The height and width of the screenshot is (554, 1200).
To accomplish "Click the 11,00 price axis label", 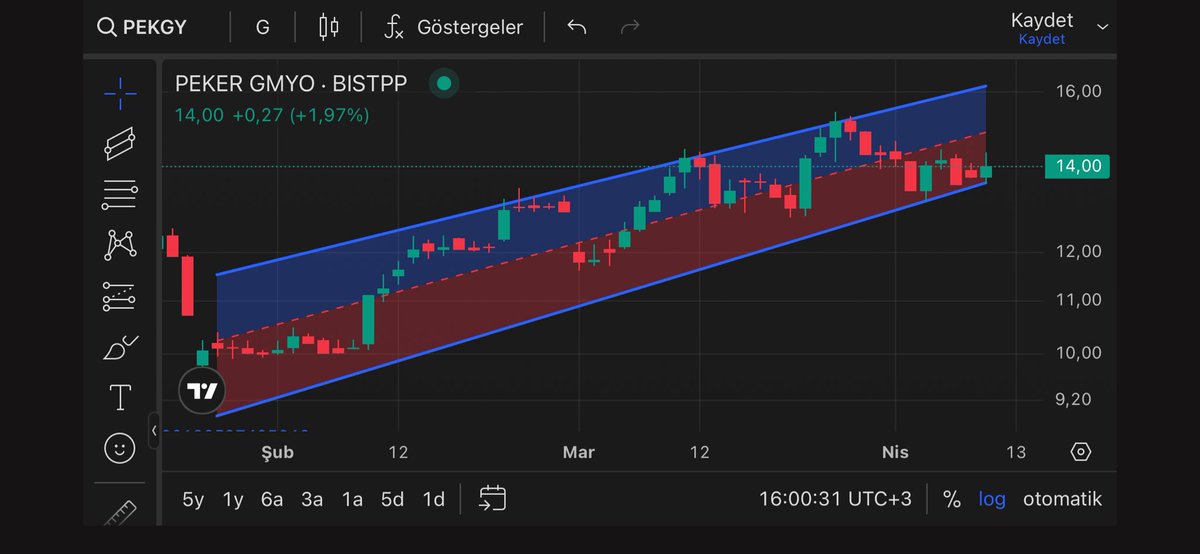I will click(x=1078, y=300).
